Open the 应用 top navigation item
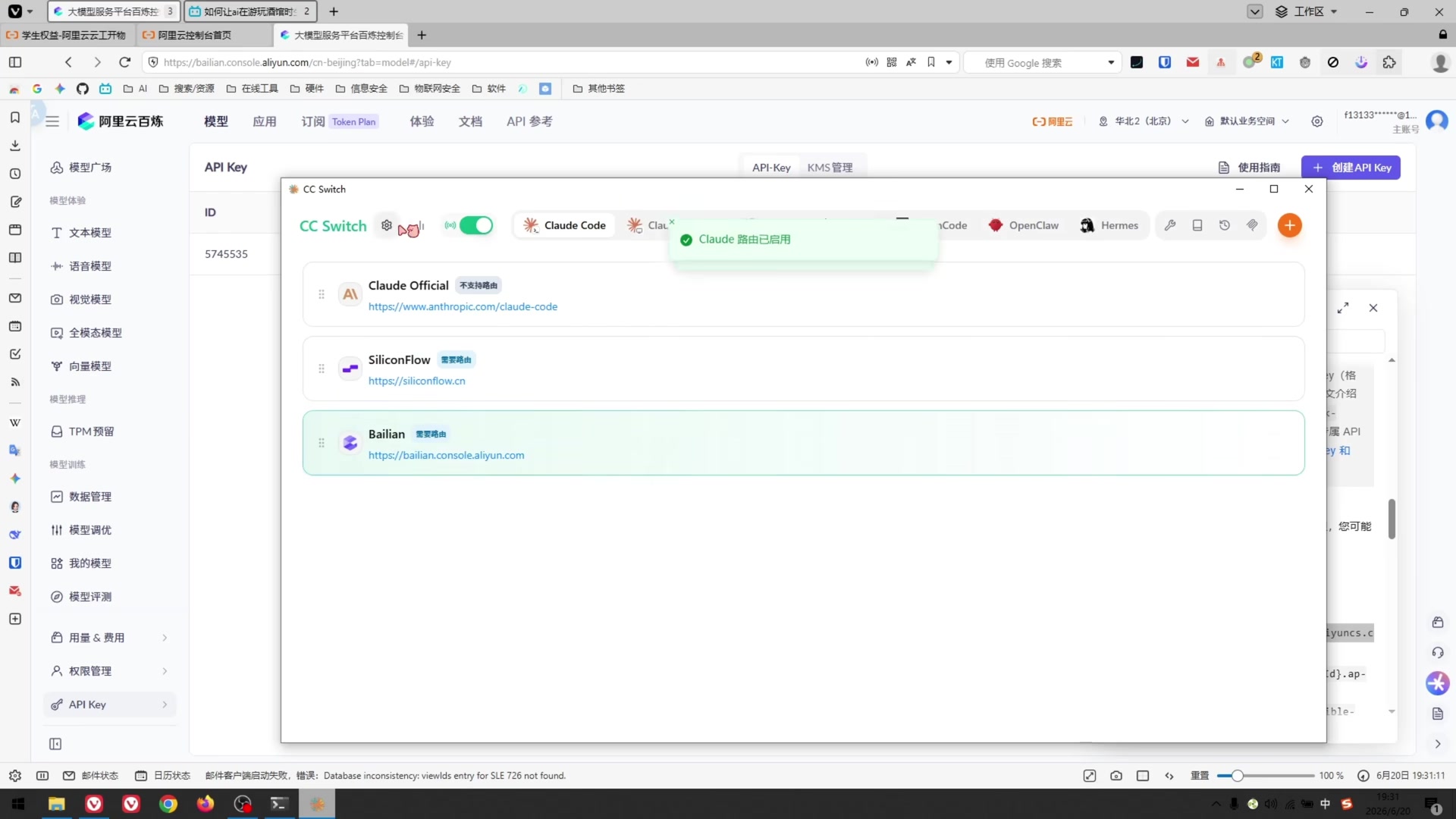The width and height of the screenshot is (1456, 819). click(x=265, y=121)
